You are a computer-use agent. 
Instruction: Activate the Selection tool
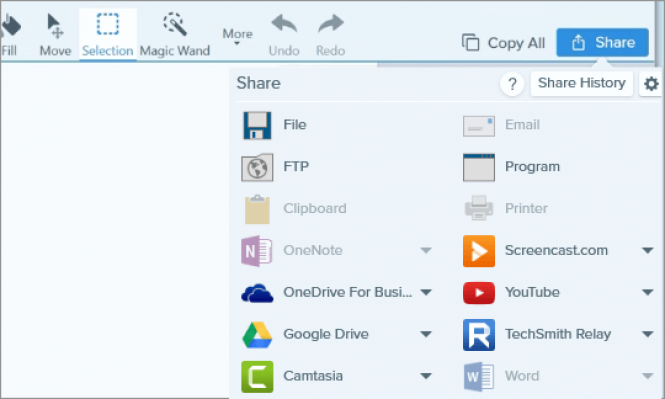click(x=108, y=35)
